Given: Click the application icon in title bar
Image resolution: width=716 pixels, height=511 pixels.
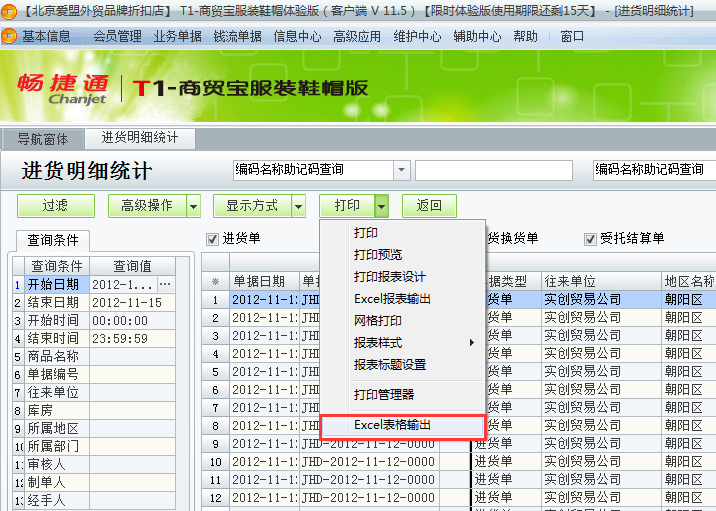Looking at the screenshot, I should point(9,11).
